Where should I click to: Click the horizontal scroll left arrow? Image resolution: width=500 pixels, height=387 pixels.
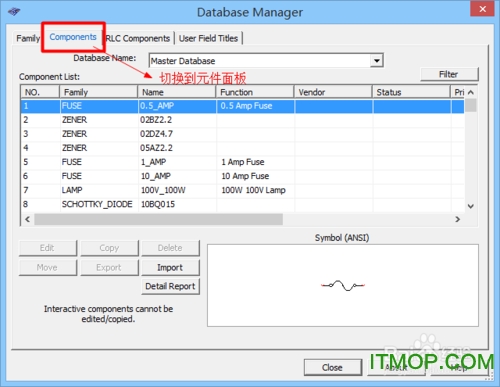click(27, 219)
